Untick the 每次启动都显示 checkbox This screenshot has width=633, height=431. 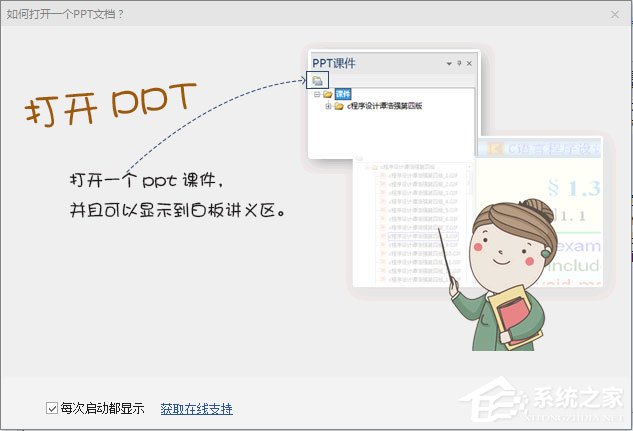pos(52,408)
